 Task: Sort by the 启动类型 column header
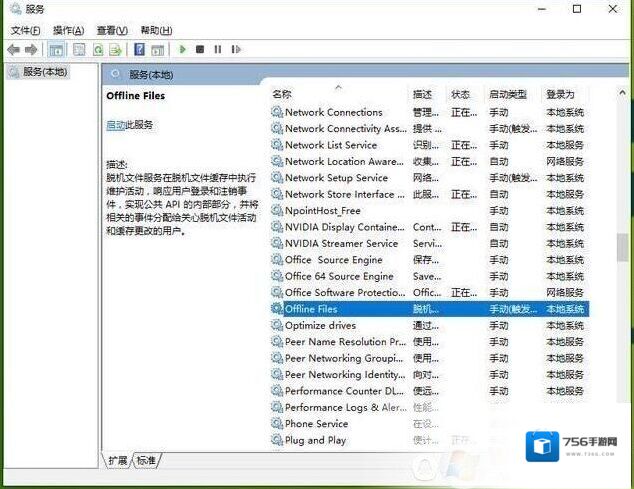click(507, 94)
